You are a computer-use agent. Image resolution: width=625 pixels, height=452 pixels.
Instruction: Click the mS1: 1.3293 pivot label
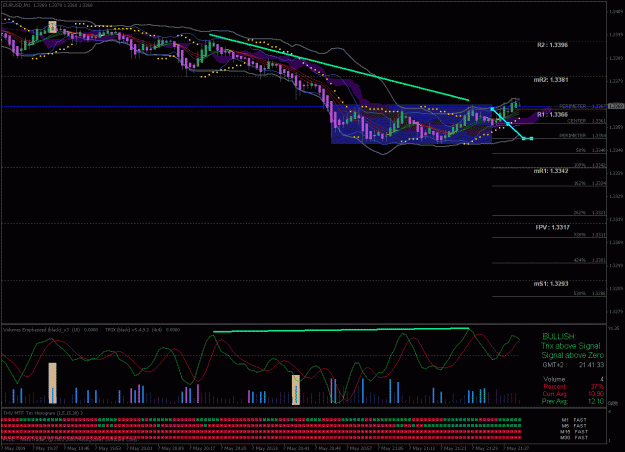[x=551, y=284]
